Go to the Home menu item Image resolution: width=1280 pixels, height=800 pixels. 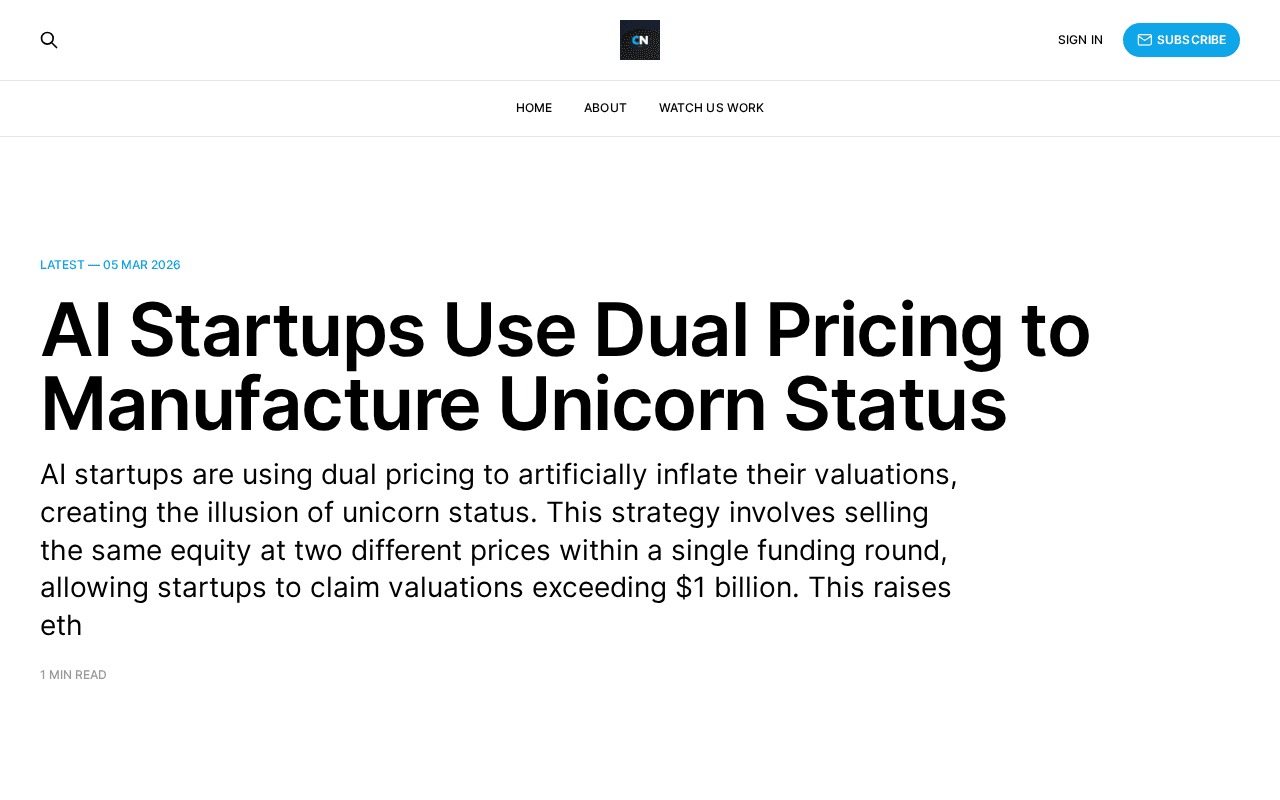(x=534, y=108)
